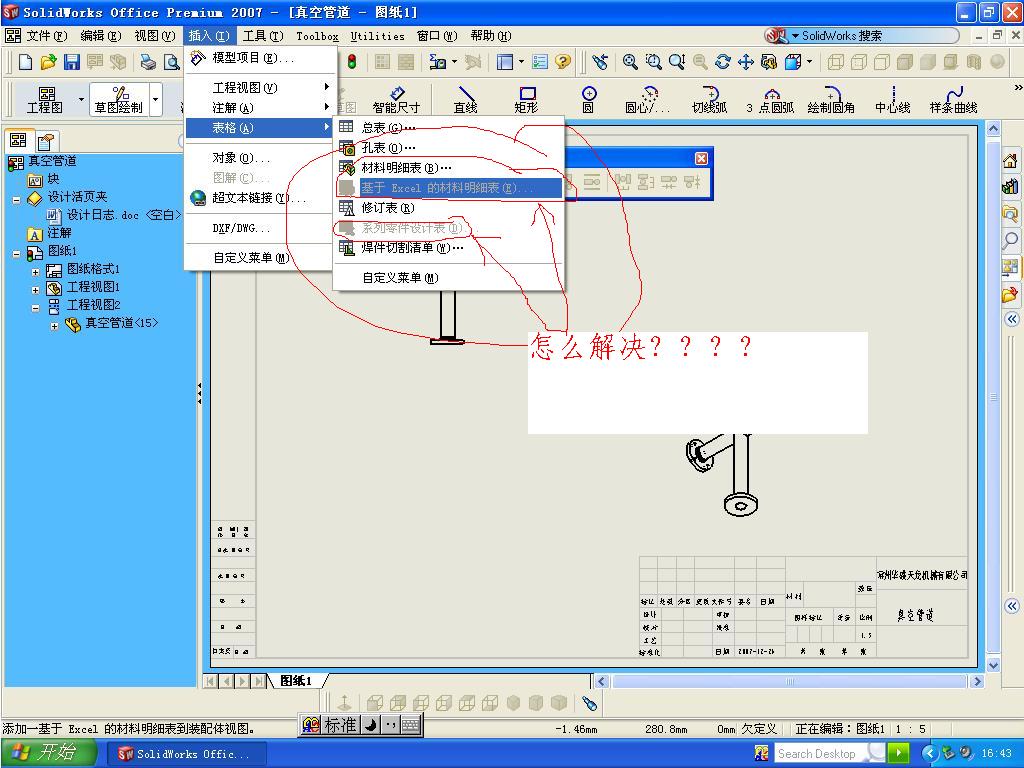Select the Zoom to Area tool

(x=653, y=62)
